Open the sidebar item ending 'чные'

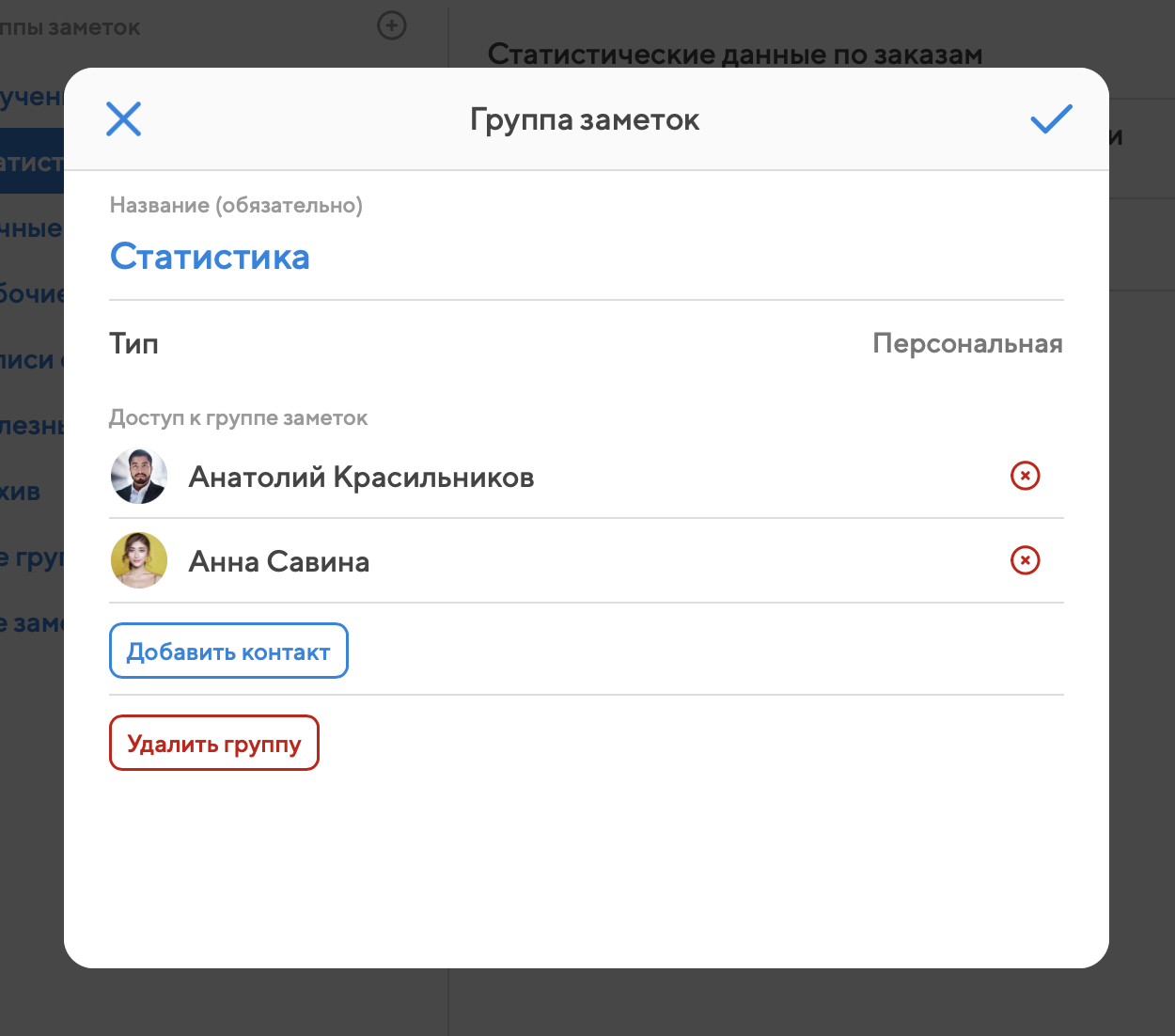point(31,228)
